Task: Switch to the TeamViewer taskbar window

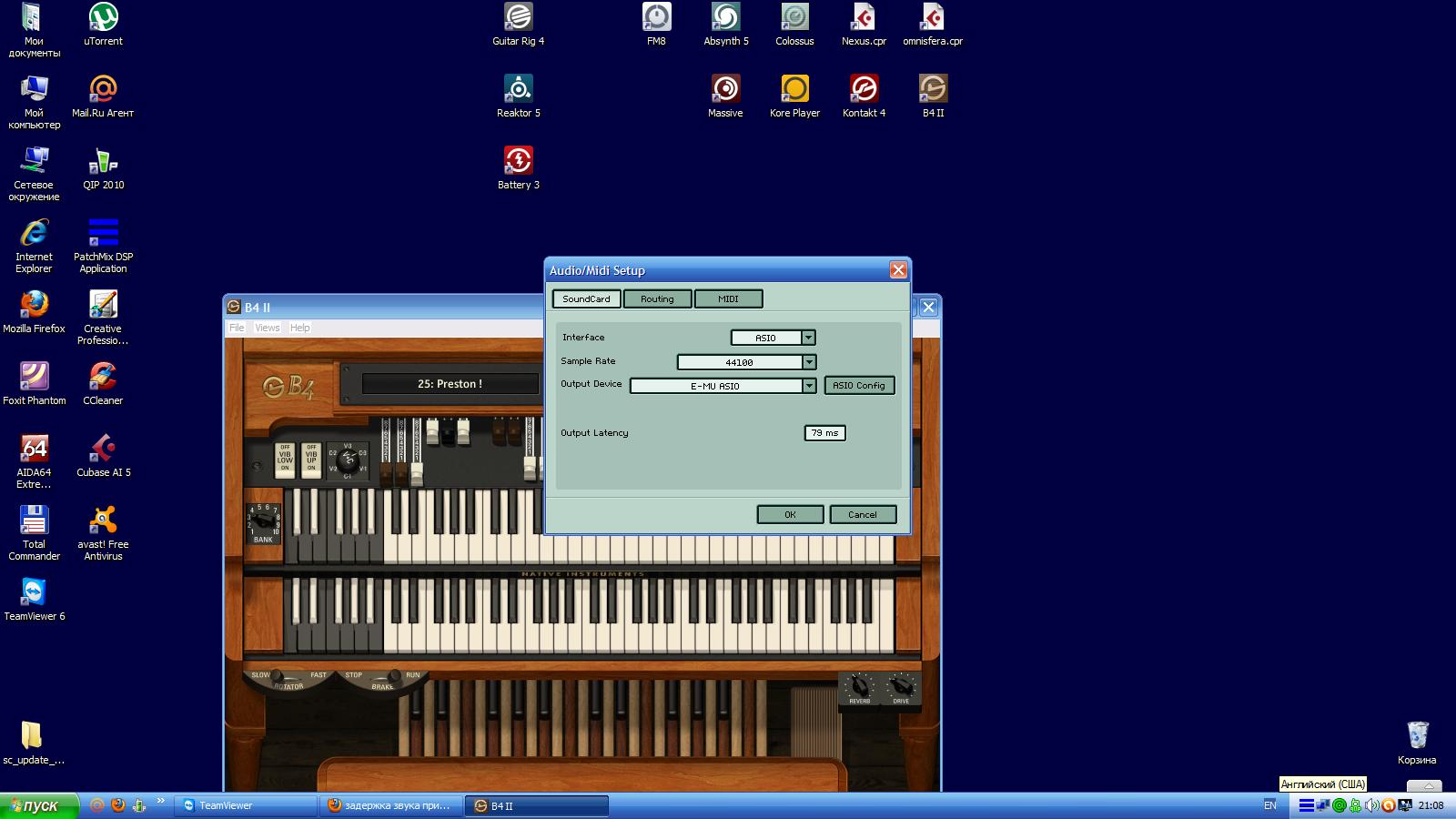Action: click(x=246, y=805)
